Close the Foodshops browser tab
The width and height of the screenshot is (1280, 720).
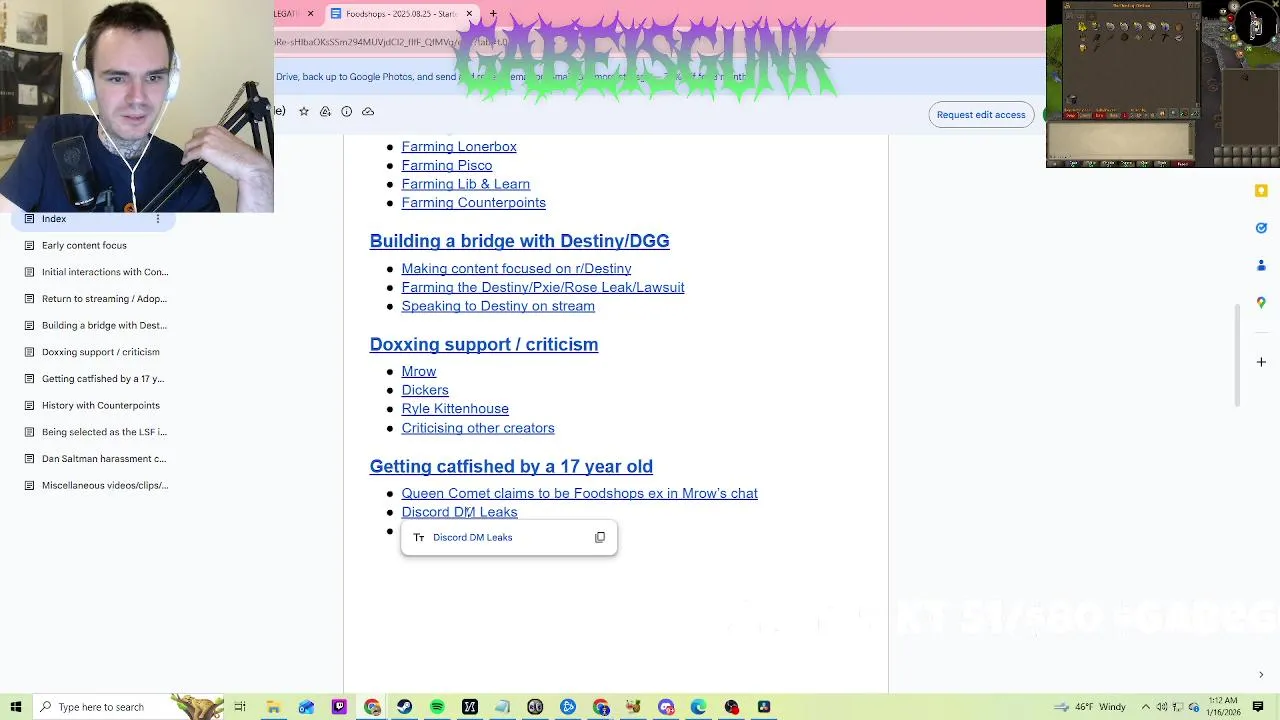tap(469, 13)
